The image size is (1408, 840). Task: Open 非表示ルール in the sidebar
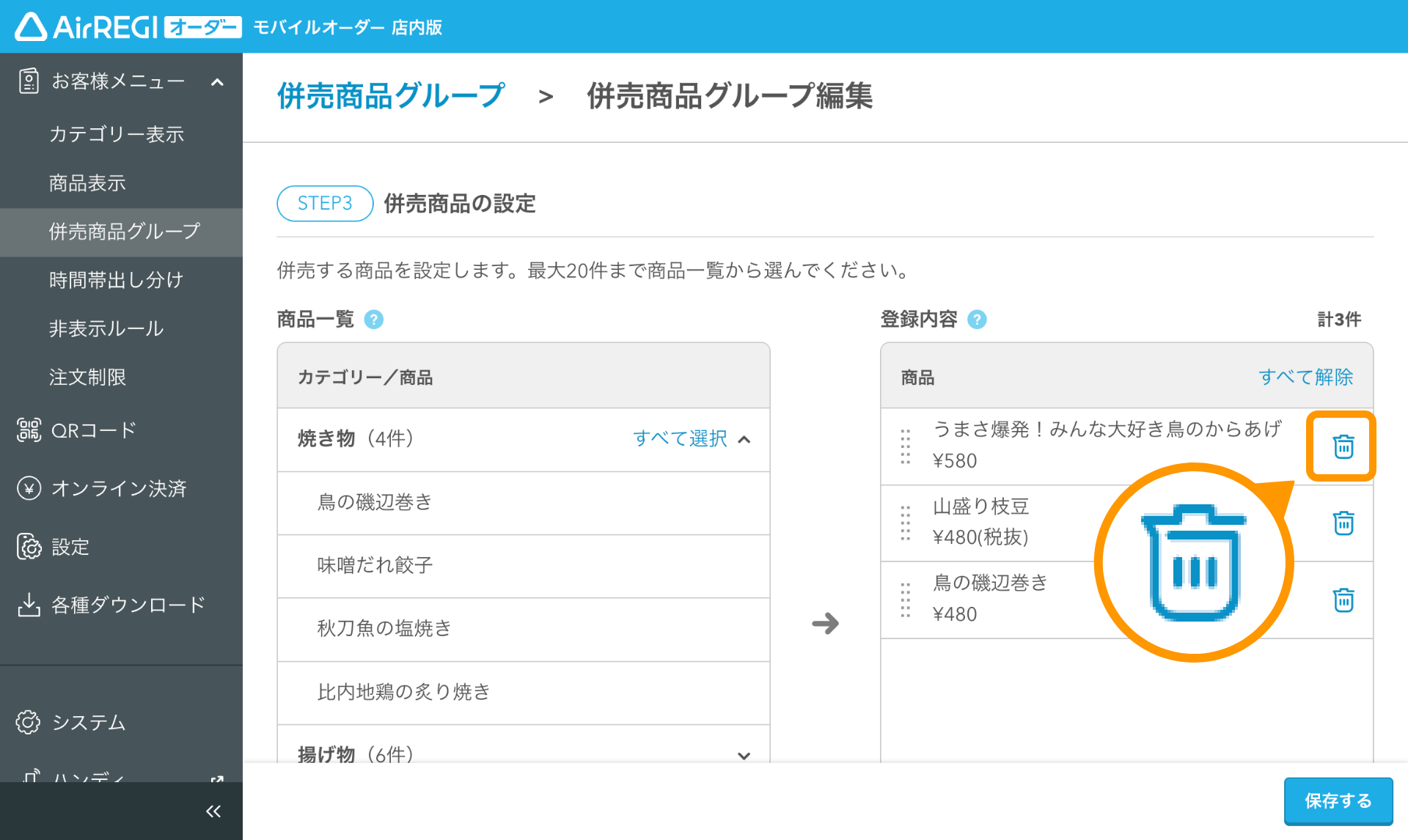click(106, 328)
